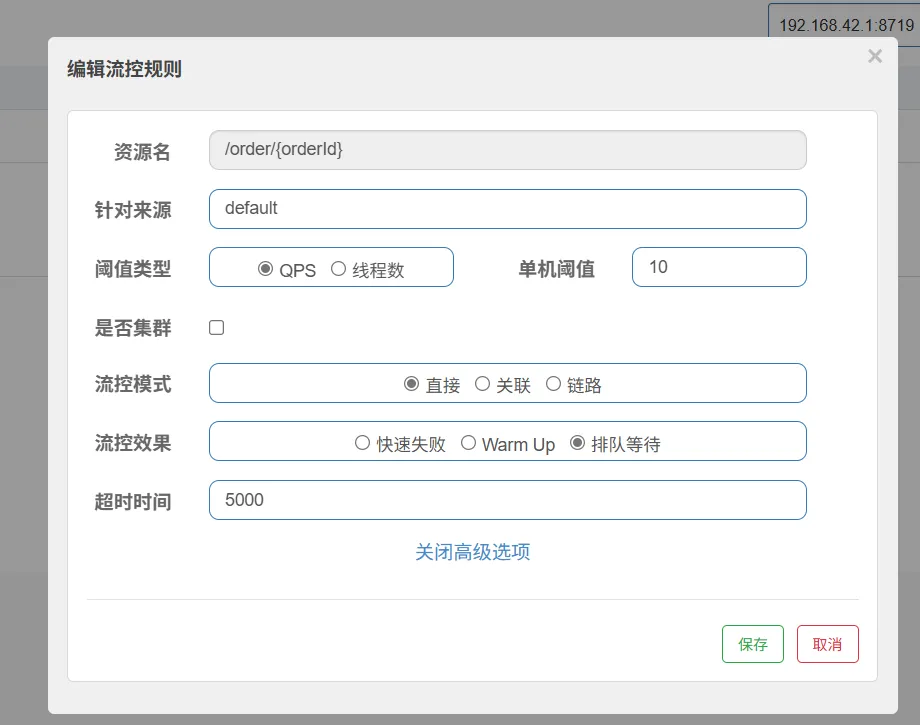Viewport: 920px width, 725px height.
Task: Click the 单机阈值 input showing 10
Action: click(x=718, y=267)
